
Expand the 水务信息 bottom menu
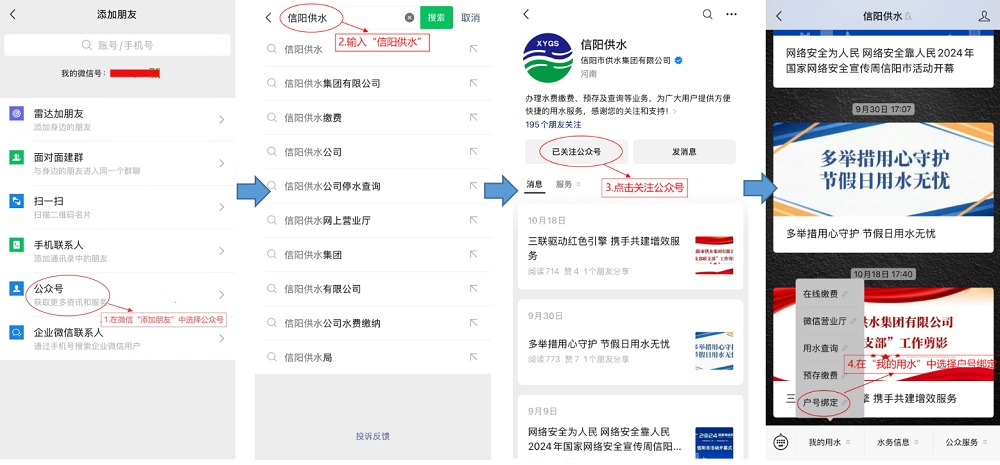[x=896, y=441]
